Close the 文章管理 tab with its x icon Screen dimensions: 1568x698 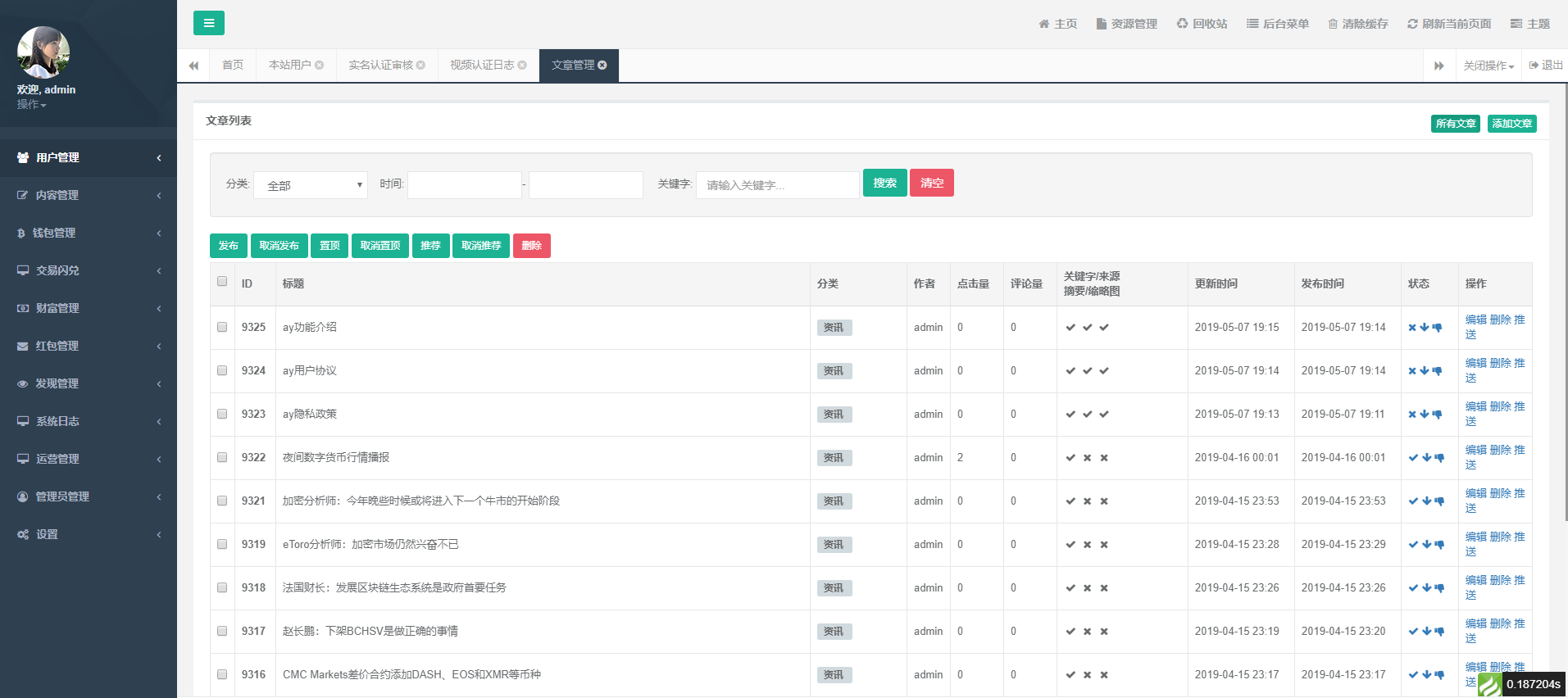[602, 66]
